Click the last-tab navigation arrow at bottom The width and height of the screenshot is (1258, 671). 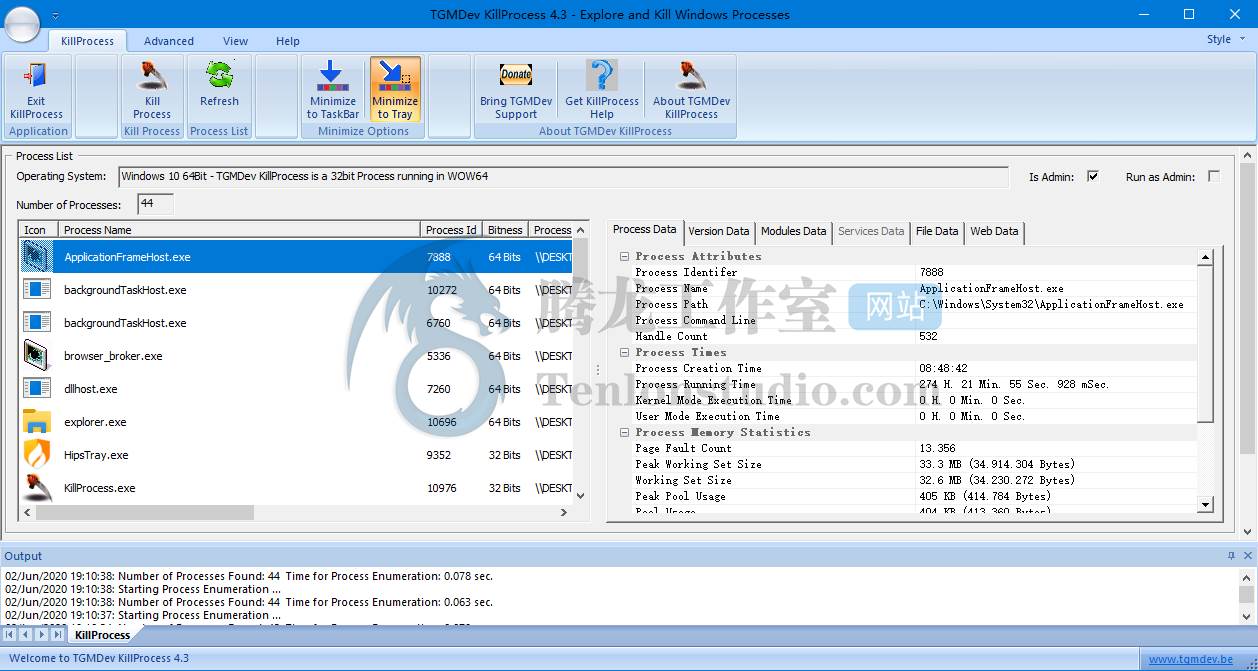(58, 635)
